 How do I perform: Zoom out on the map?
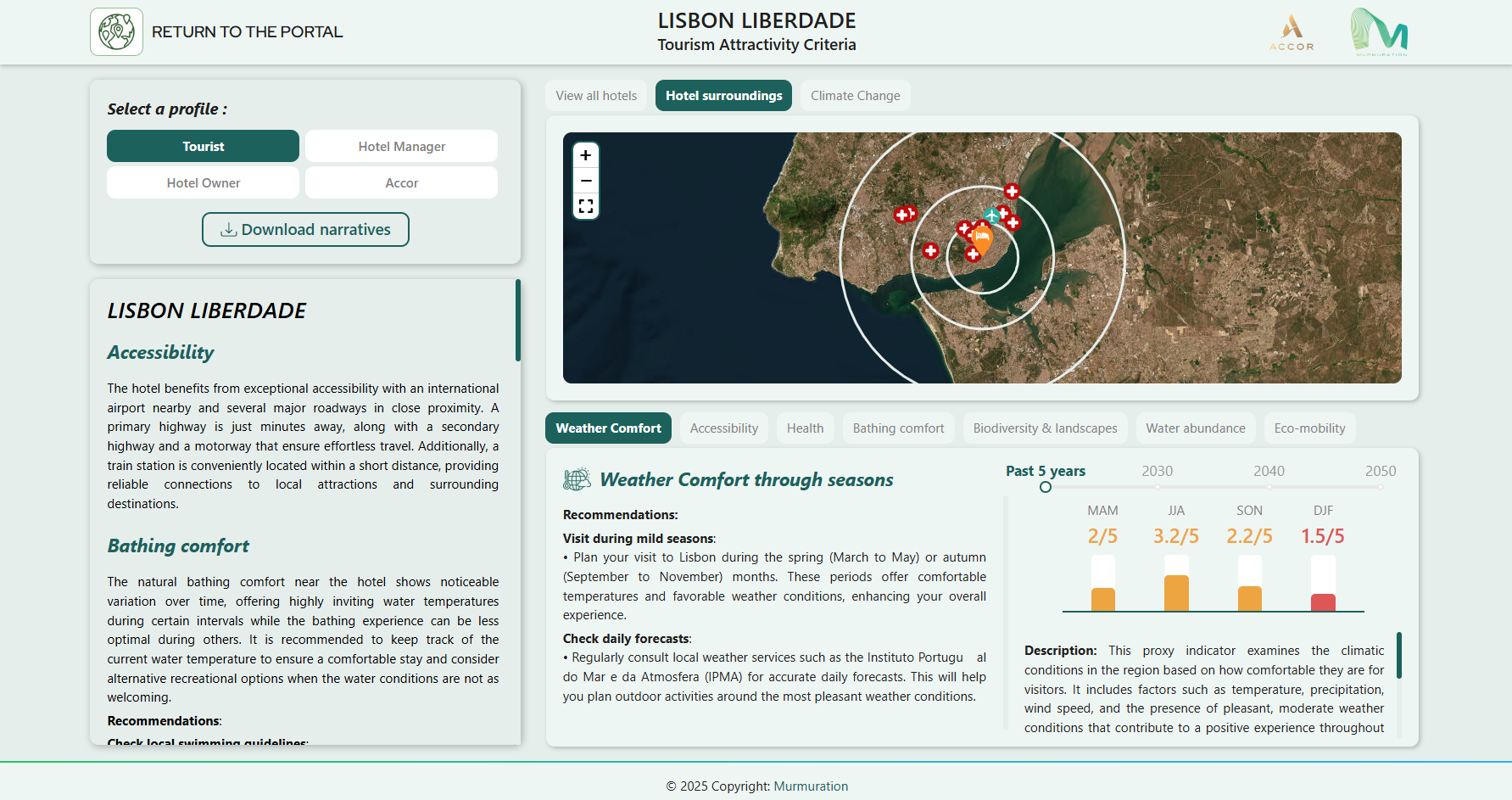pyautogui.click(x=585, y=181)
